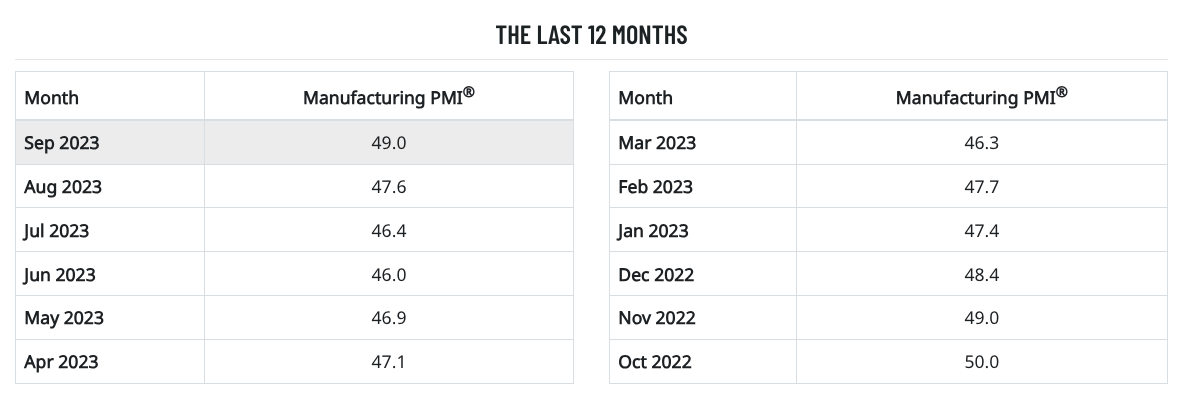The height and width of the screenshot is (402, 1188).
Task: Select the Mar 2023 month cell
Action: [657, 143]
